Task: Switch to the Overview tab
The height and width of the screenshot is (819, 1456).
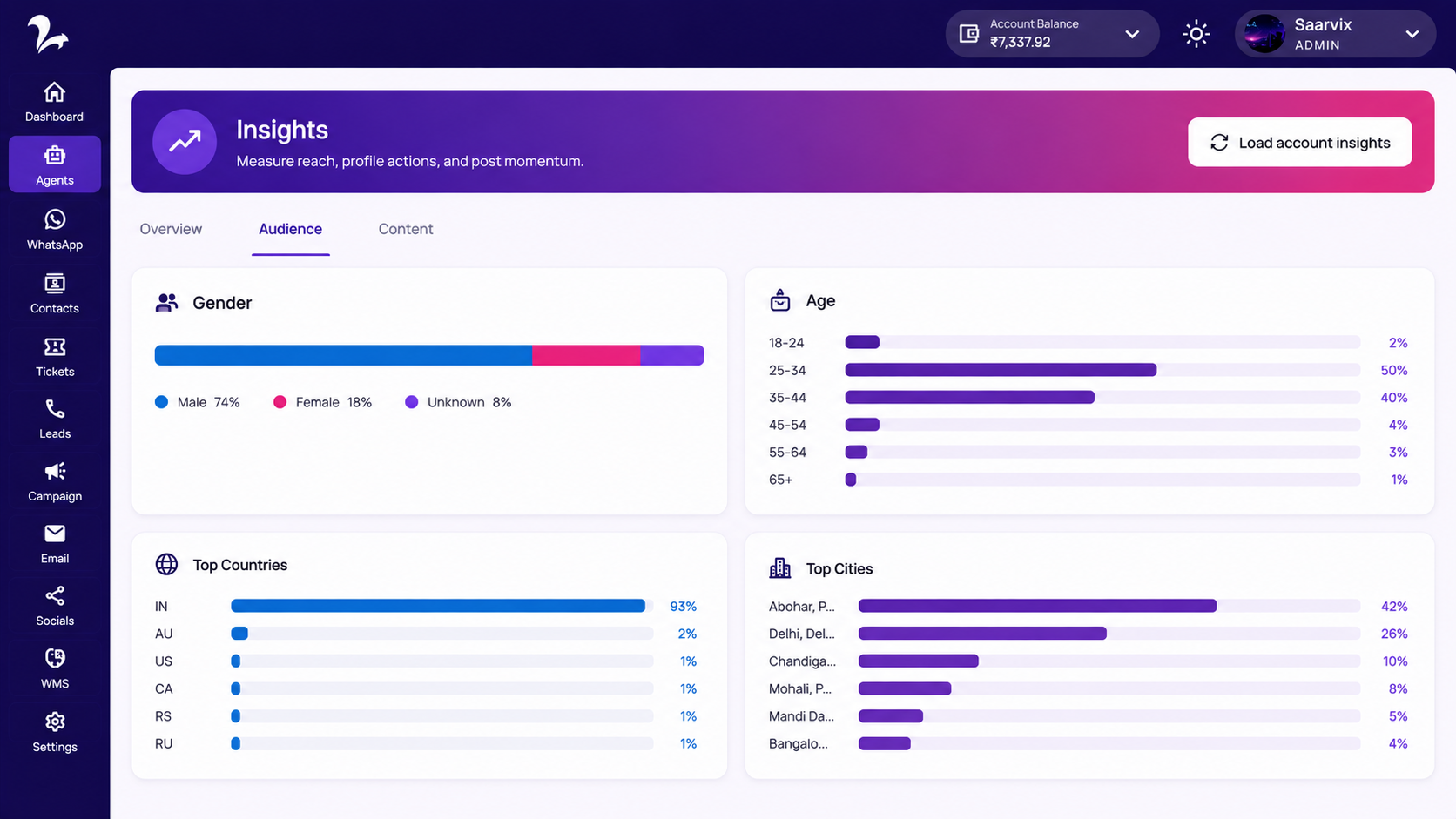Action: [x=171, y=229]
